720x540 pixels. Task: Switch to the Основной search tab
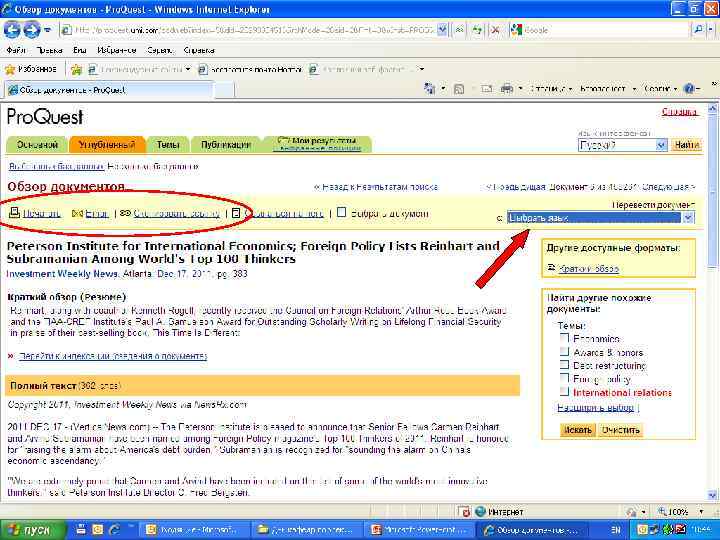37,145
